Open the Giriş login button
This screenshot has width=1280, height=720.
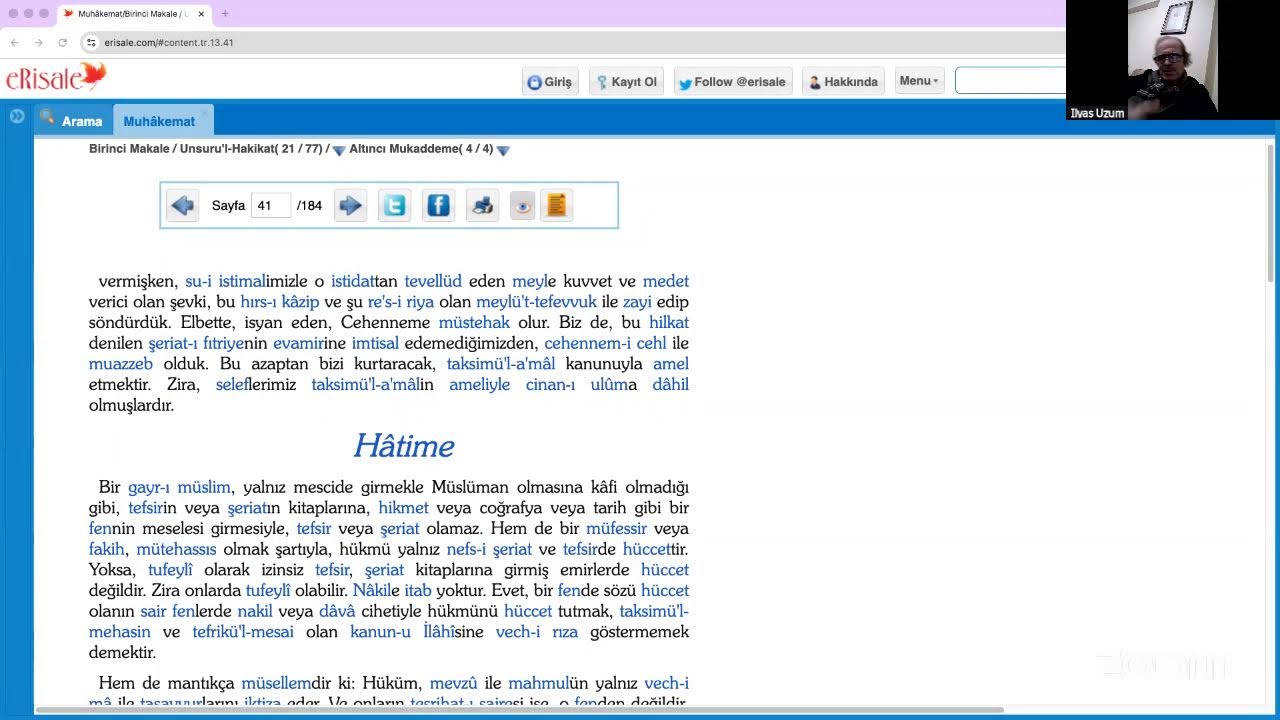tap(550, 82)
